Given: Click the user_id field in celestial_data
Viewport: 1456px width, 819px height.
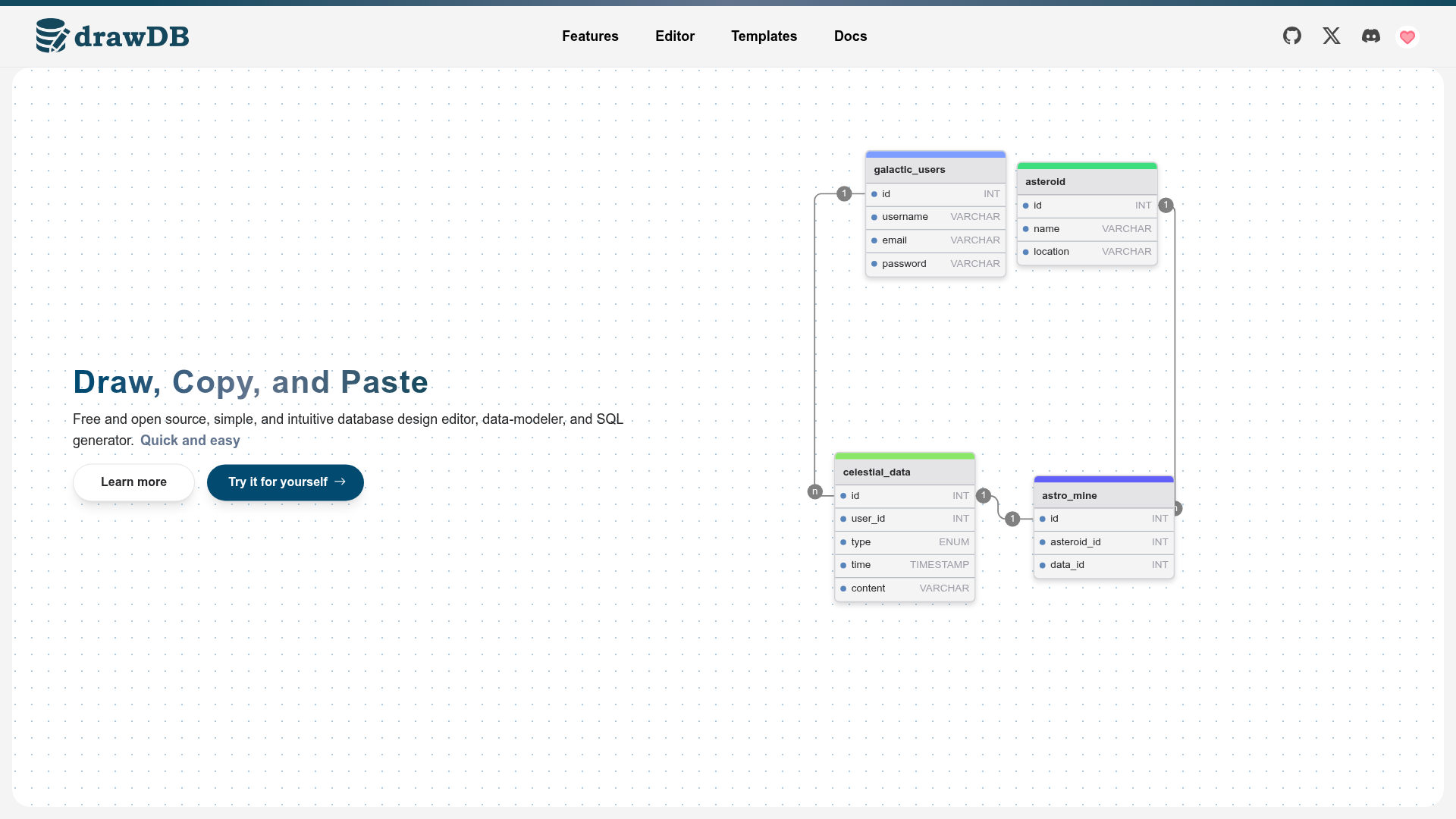Looking at the screenshot, I should [x=905, y=519].
